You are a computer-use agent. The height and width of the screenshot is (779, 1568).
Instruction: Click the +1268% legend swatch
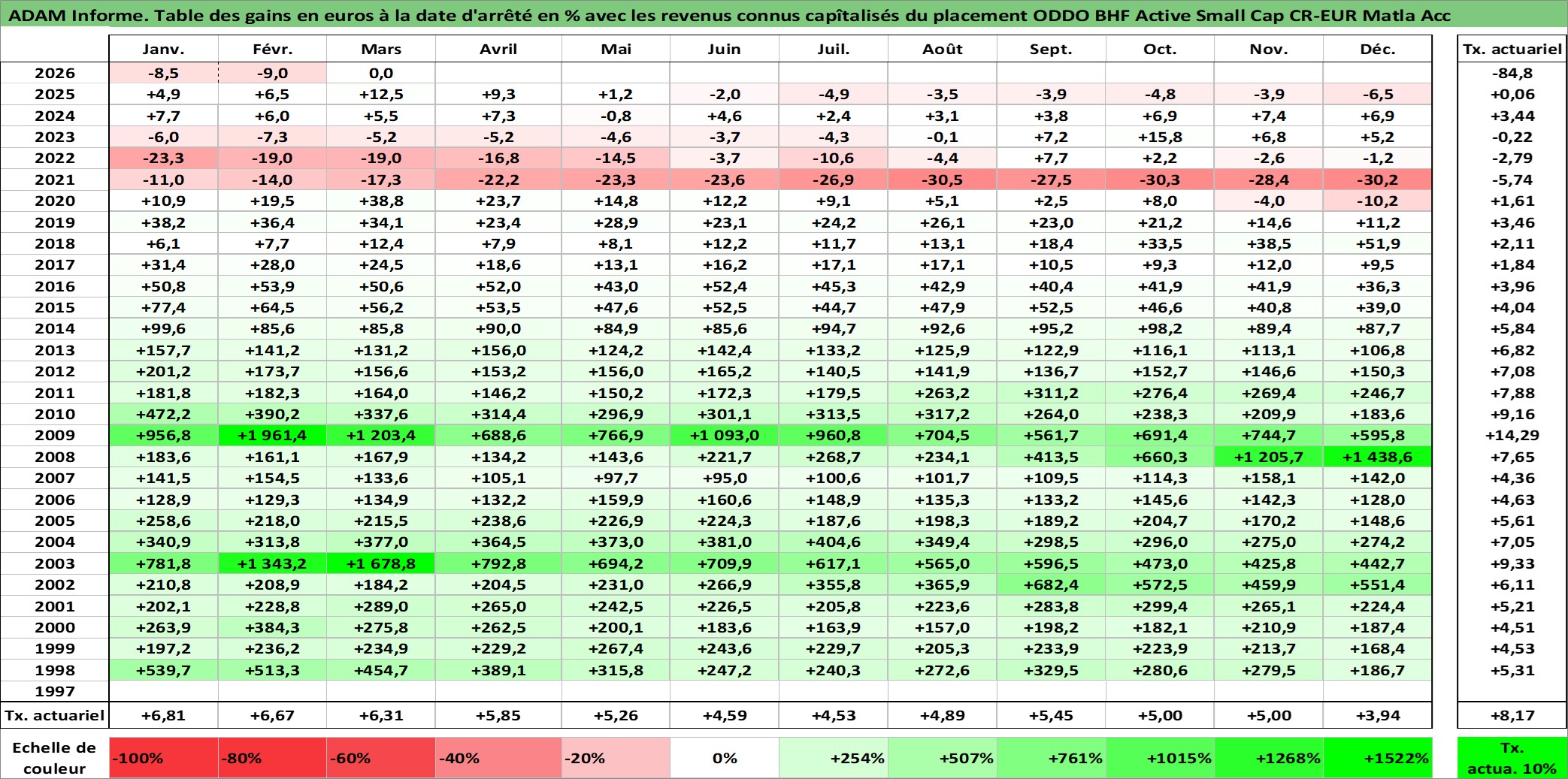1269,758
